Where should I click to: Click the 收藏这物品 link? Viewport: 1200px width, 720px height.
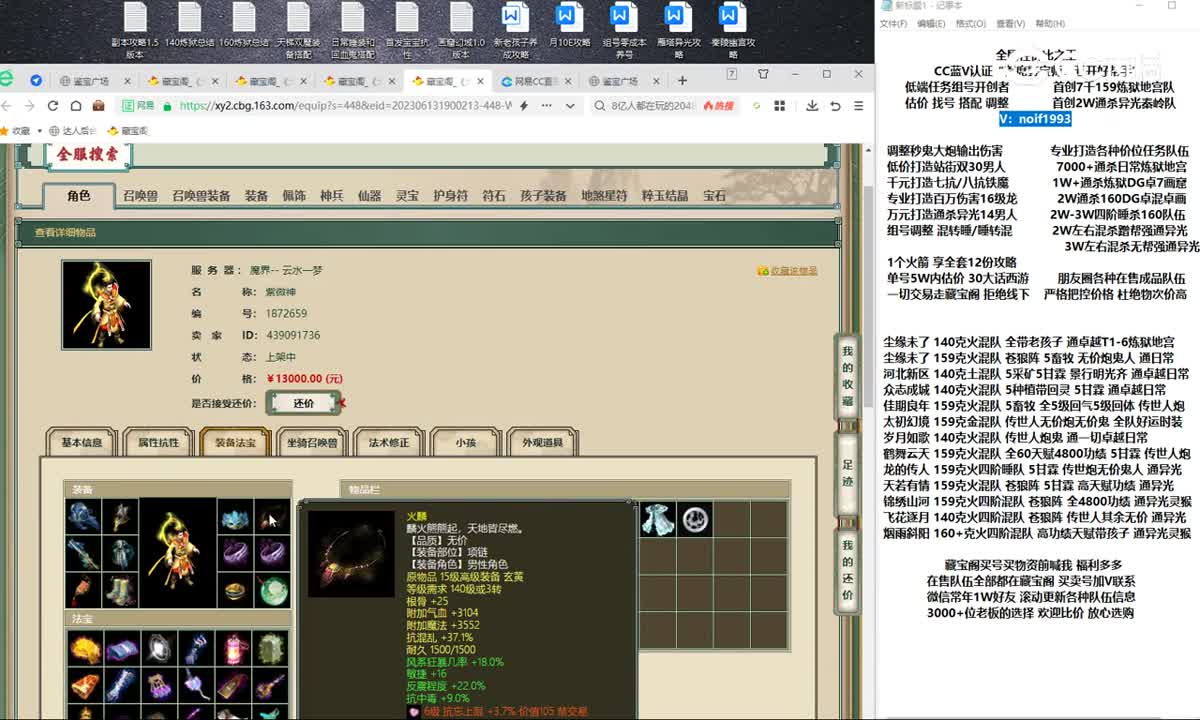point(787,269)
